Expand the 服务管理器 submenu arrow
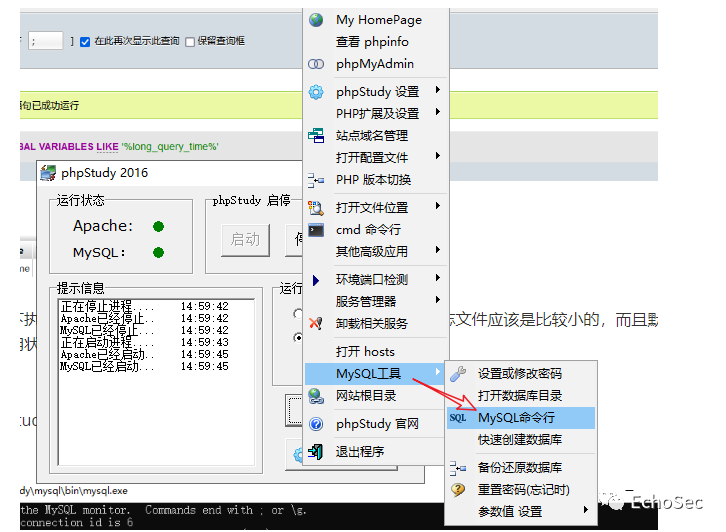Screen dimensions: 726x532 point(438,300)
